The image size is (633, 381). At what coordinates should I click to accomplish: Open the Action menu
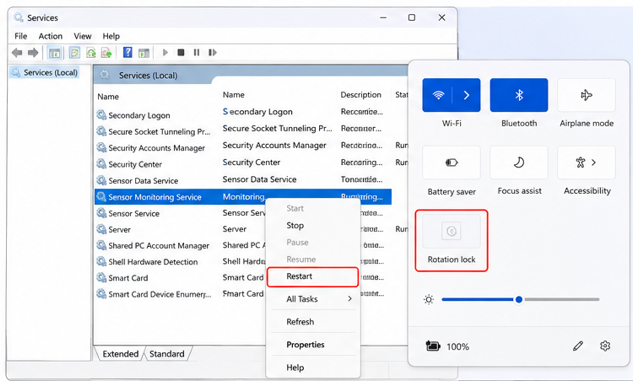click(x=50, y=36)
